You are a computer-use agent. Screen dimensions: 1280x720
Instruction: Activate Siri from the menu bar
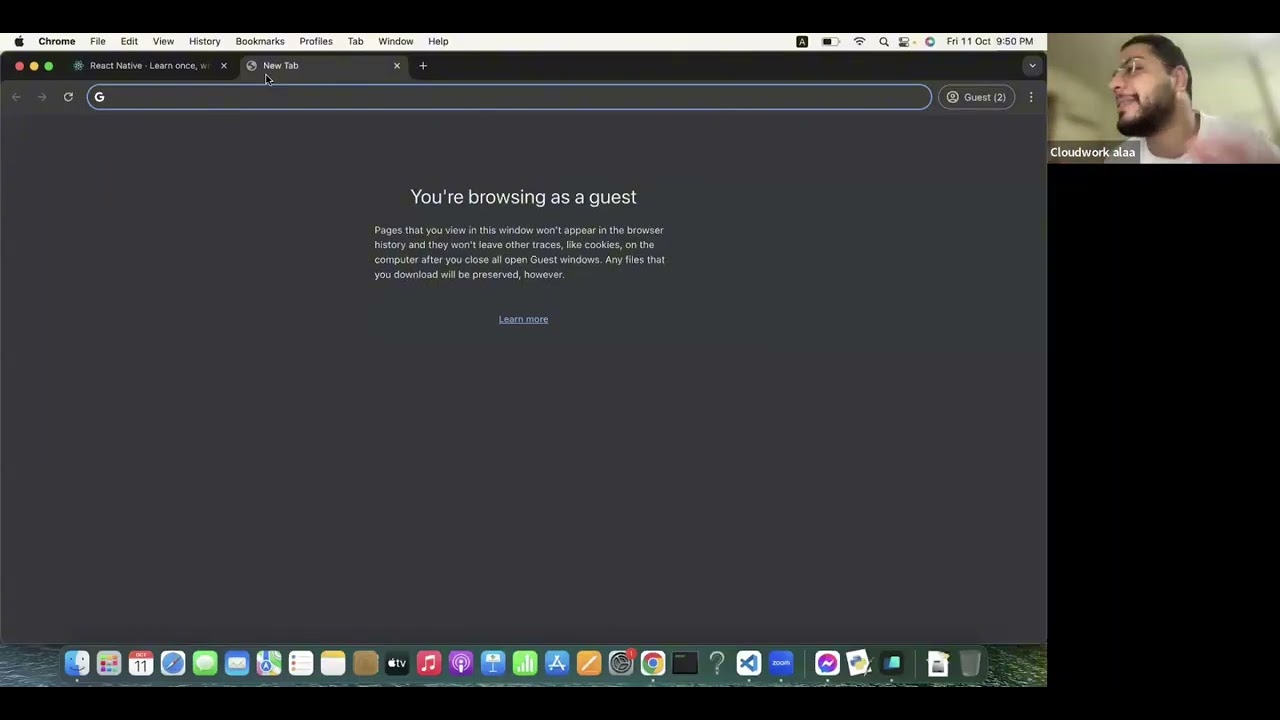(930, 42)
